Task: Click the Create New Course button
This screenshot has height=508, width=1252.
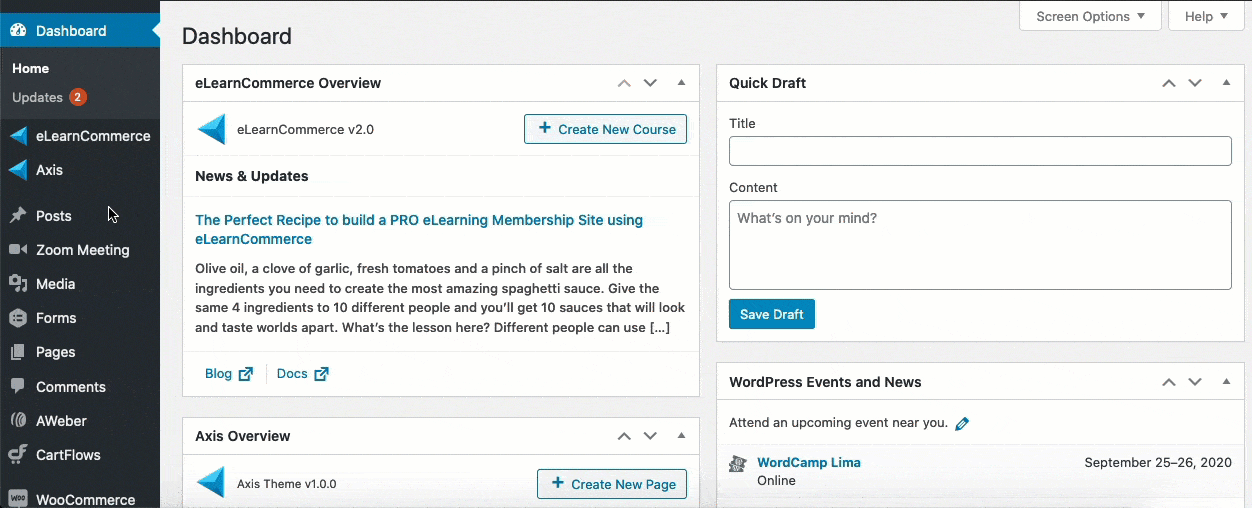Action: 606,129
